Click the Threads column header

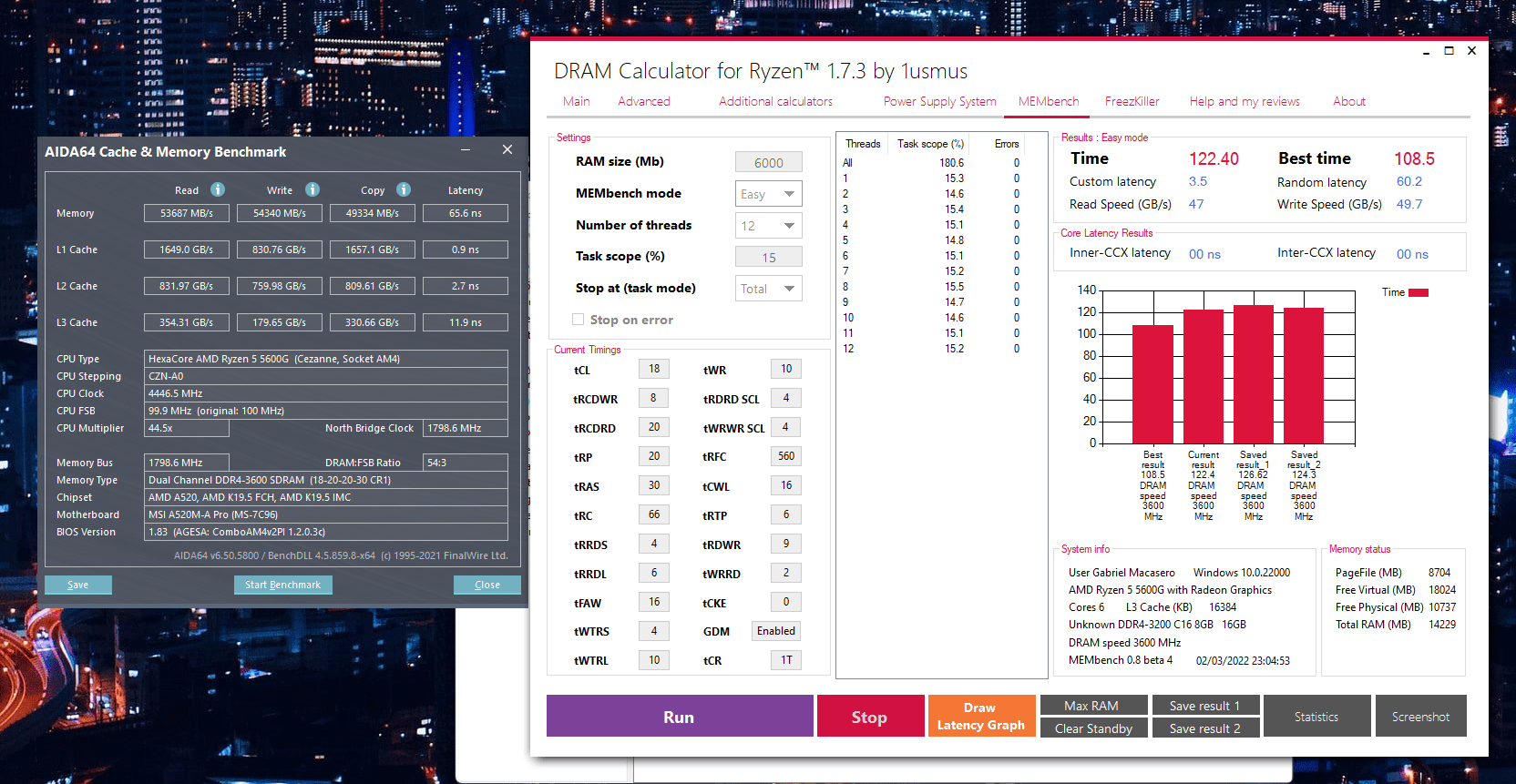coord(863,144)
